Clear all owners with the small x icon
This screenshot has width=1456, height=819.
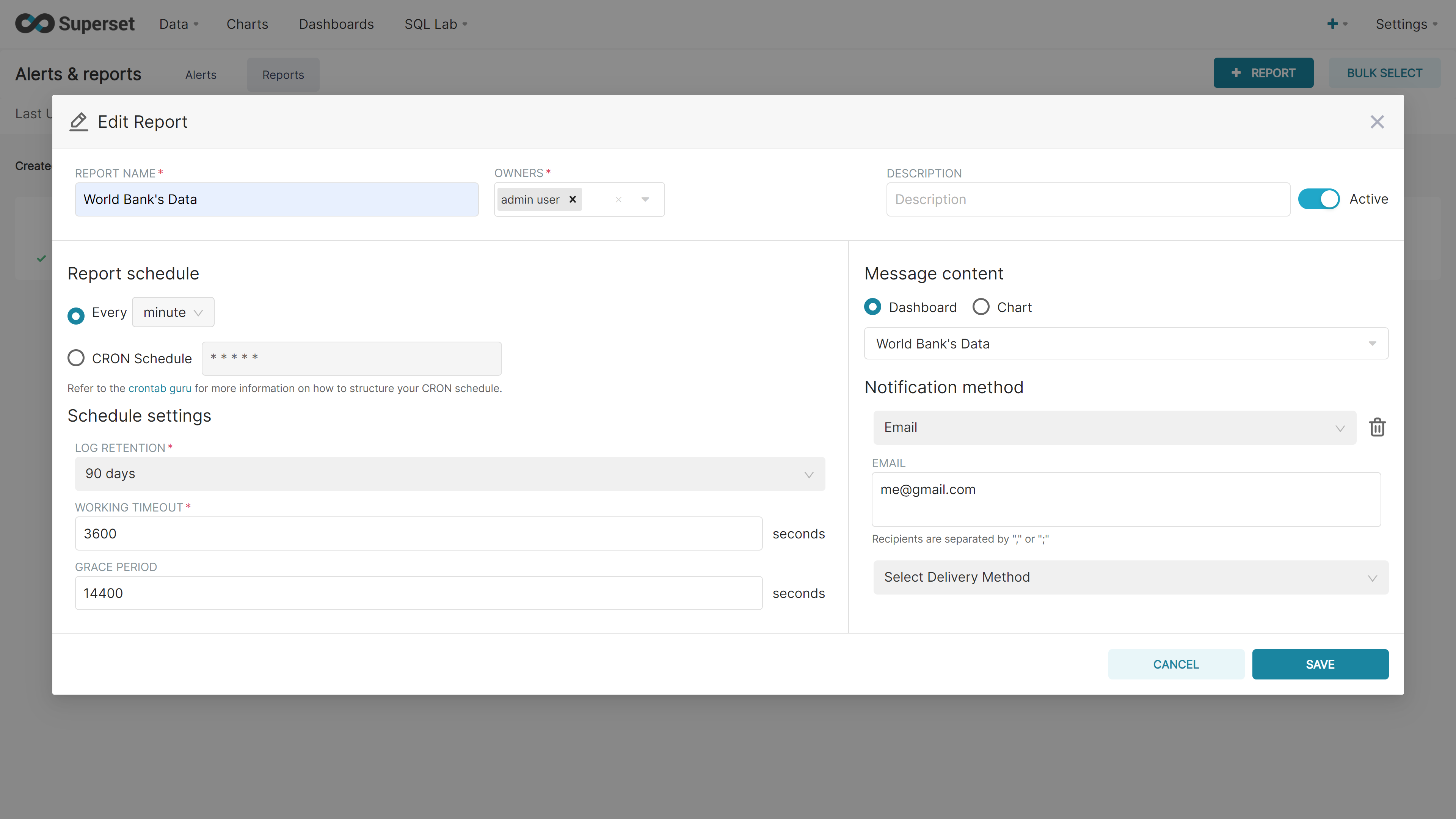pos(618,199)
